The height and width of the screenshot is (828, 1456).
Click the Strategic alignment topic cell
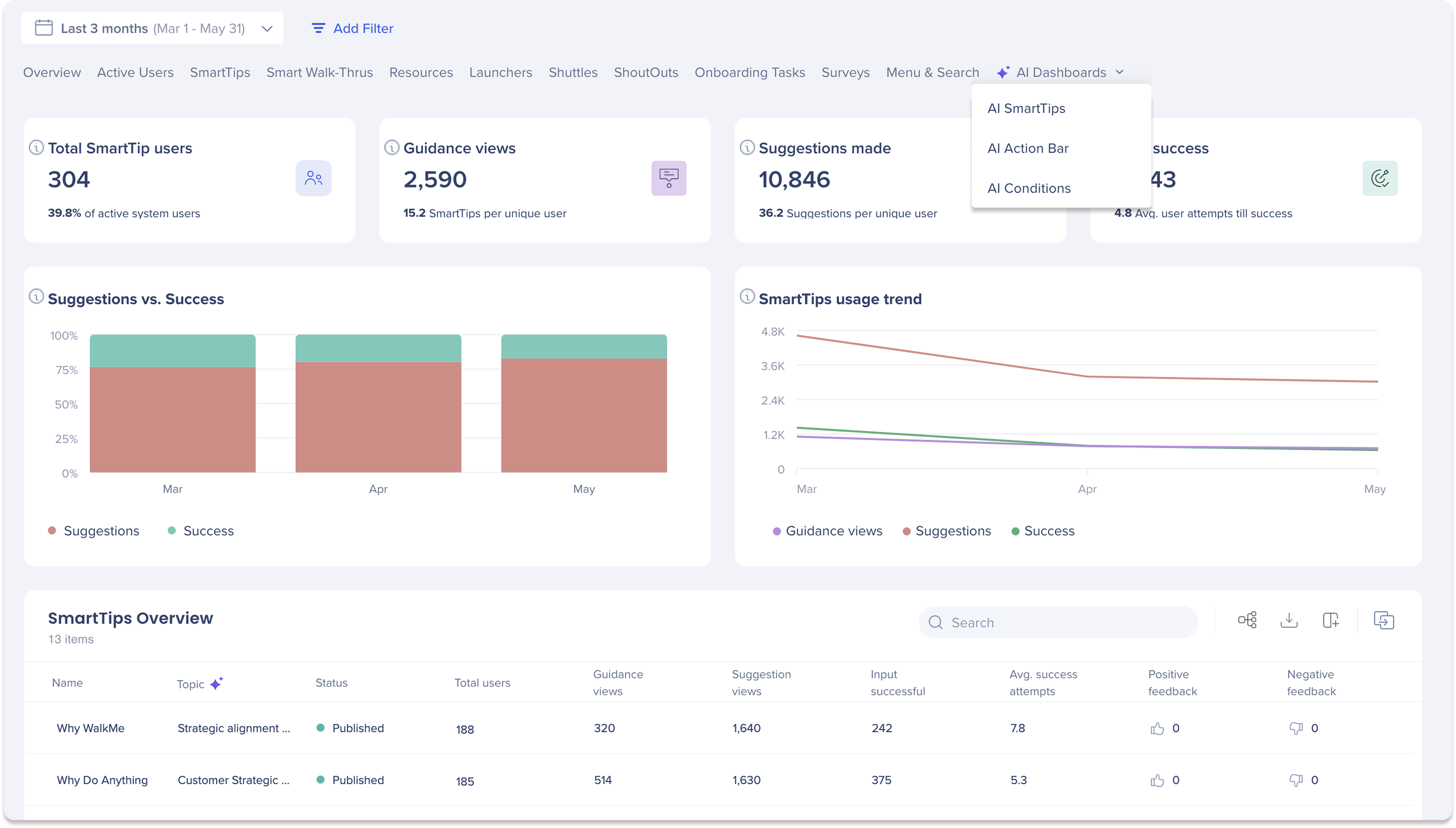point(234,728)
